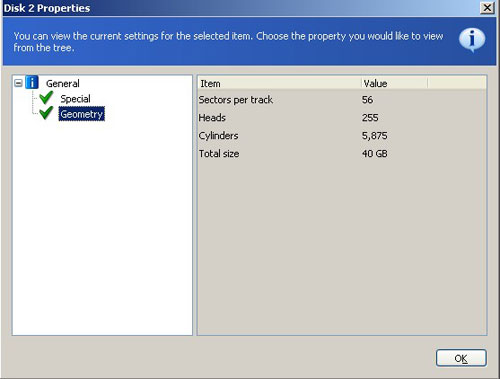This screenshot has width=500, height=379.
Task: Click the value 56
Action: tap(367, 100)
